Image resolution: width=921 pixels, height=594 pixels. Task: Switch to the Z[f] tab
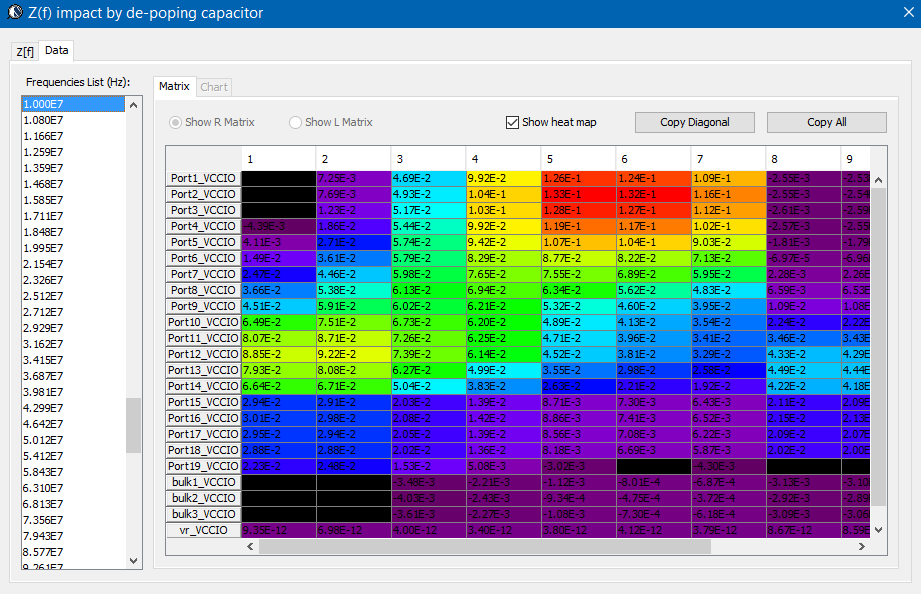point(25,51)
